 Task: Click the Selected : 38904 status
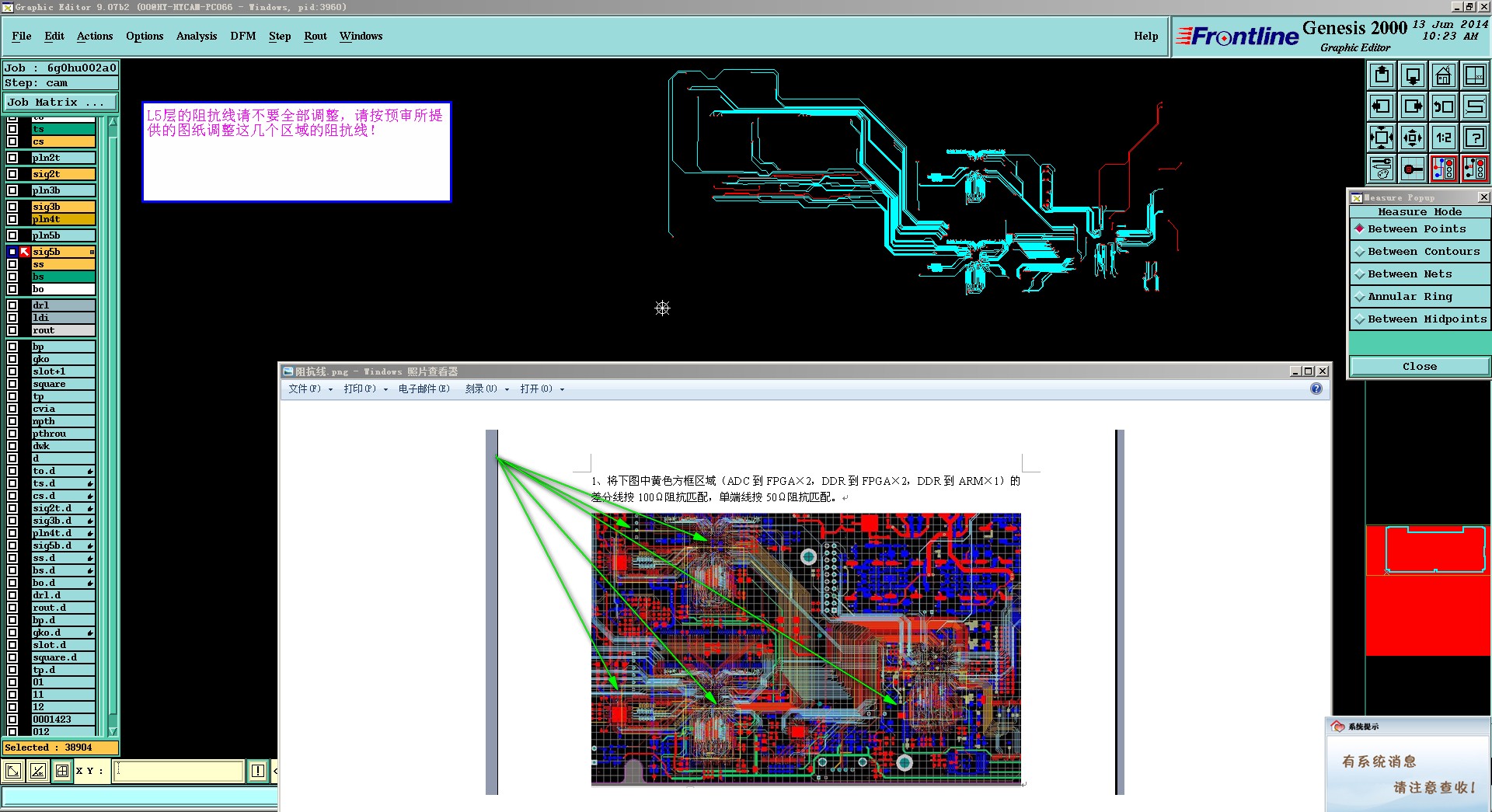pyautogui.click(x=61, y=748)
